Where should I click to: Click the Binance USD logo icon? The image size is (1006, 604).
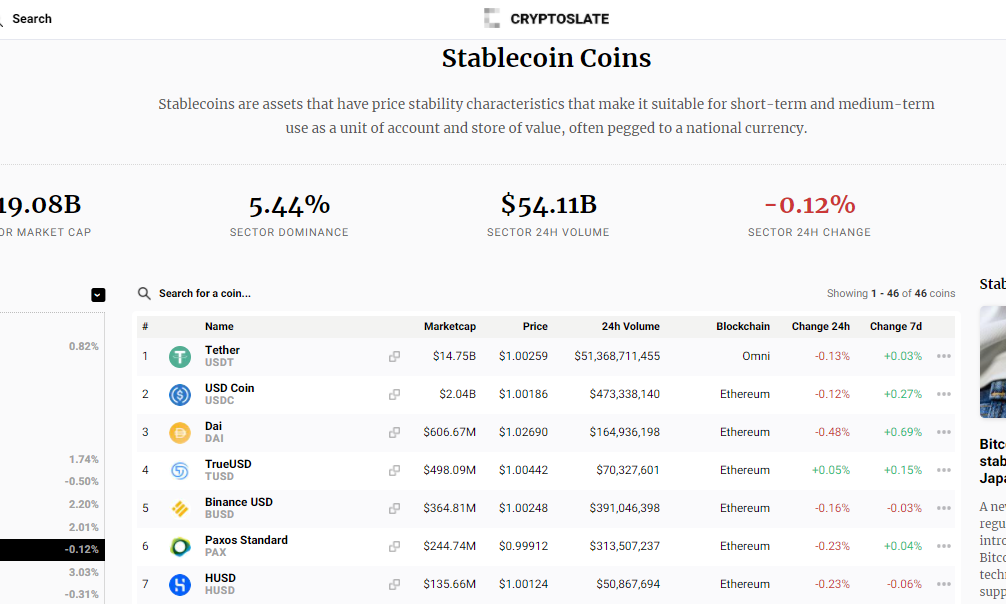pyautogui.click(x=180, y=508)
